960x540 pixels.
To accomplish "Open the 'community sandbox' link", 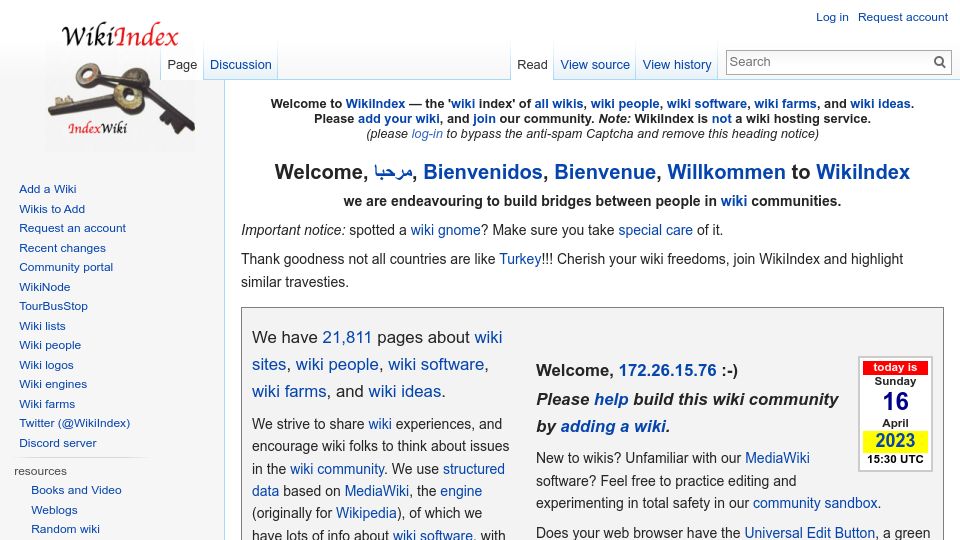I will point(815,503).
